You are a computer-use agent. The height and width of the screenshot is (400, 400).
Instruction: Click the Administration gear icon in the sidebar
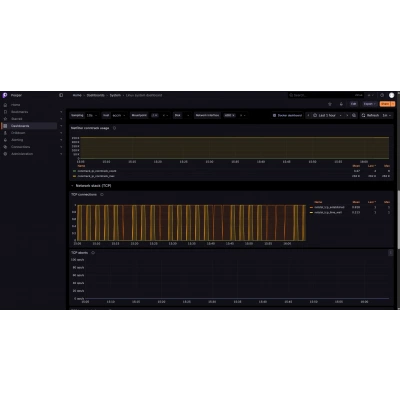[x=5, y=154]
